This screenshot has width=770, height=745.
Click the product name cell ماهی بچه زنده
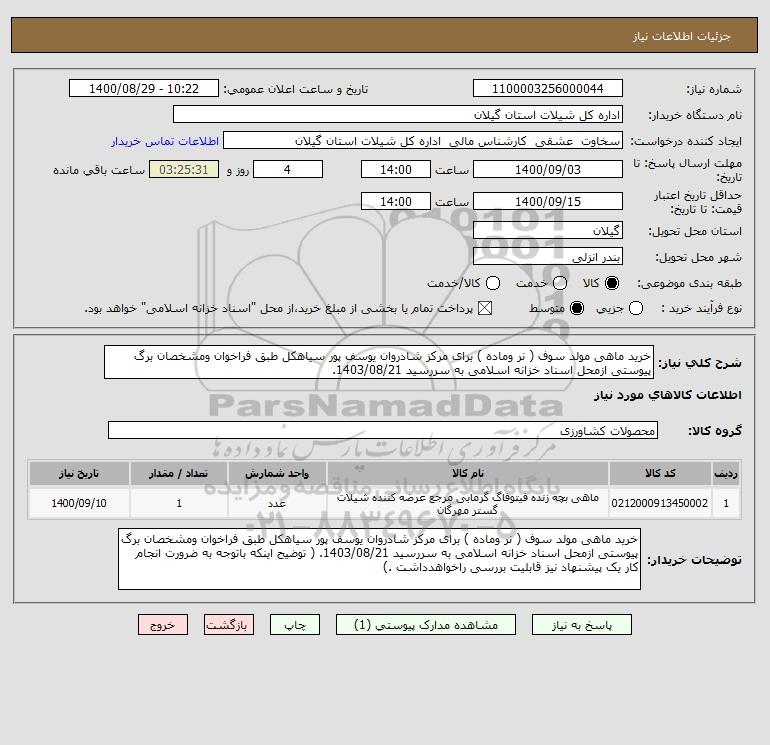tap(468, 503)
